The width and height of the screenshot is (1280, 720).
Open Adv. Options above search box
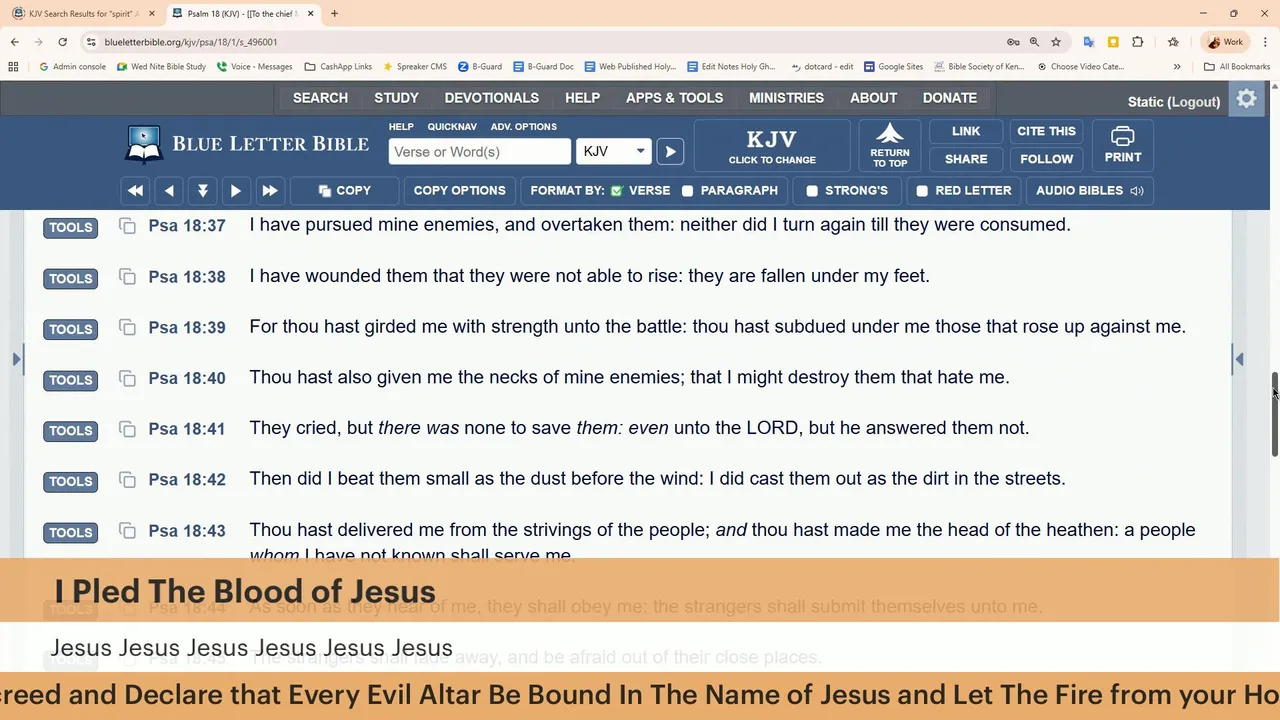pyautogui.click(x=523, y=127)
